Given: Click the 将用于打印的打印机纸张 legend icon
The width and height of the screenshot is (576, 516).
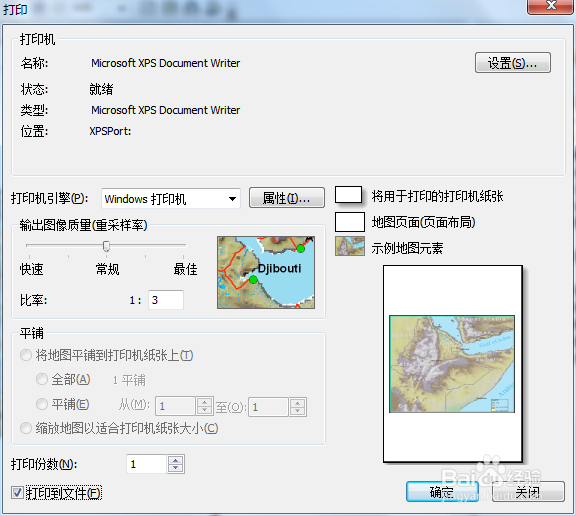Looking at the screenshot, I should [349, 195].
